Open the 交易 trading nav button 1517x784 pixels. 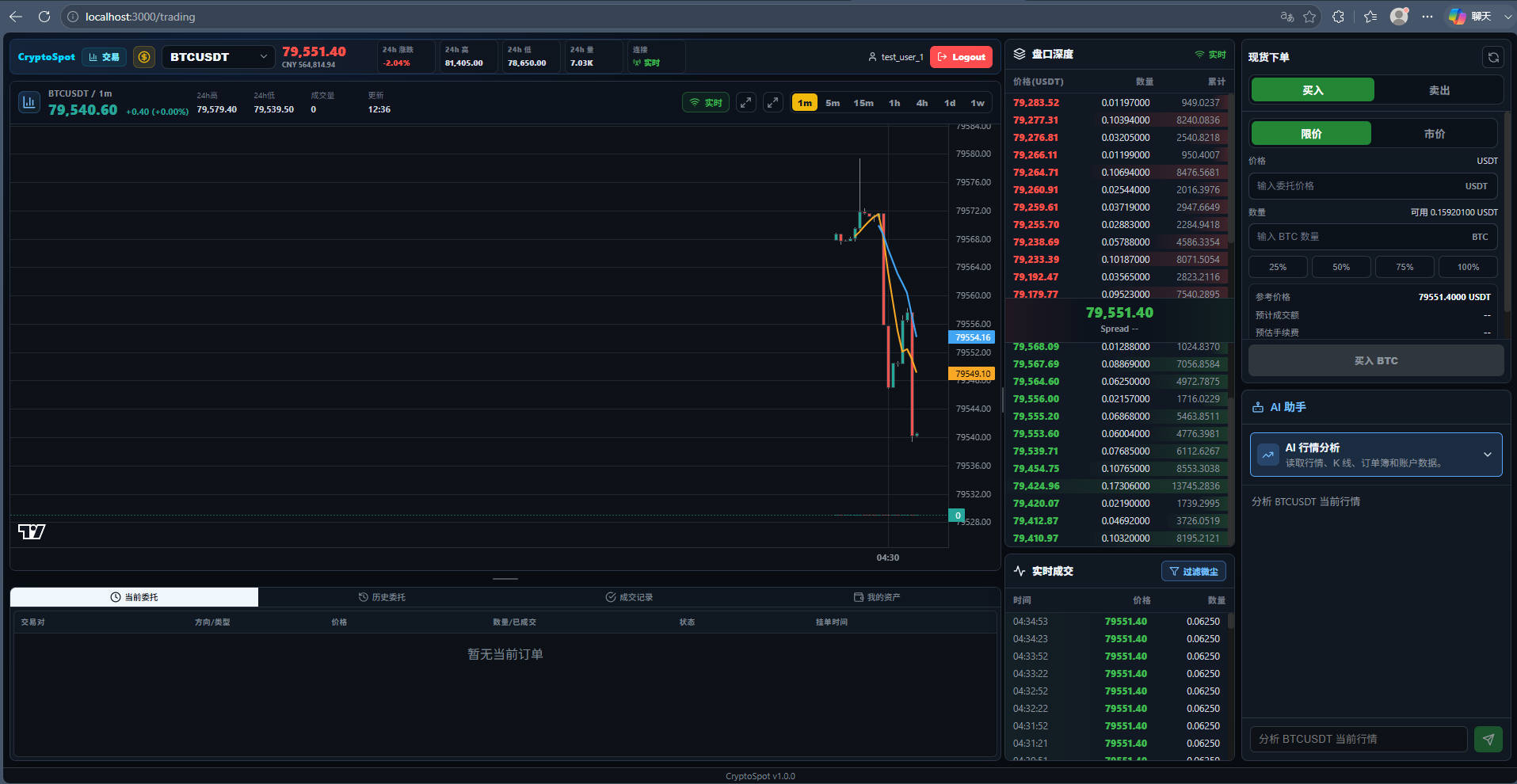[x=105, y=57]
